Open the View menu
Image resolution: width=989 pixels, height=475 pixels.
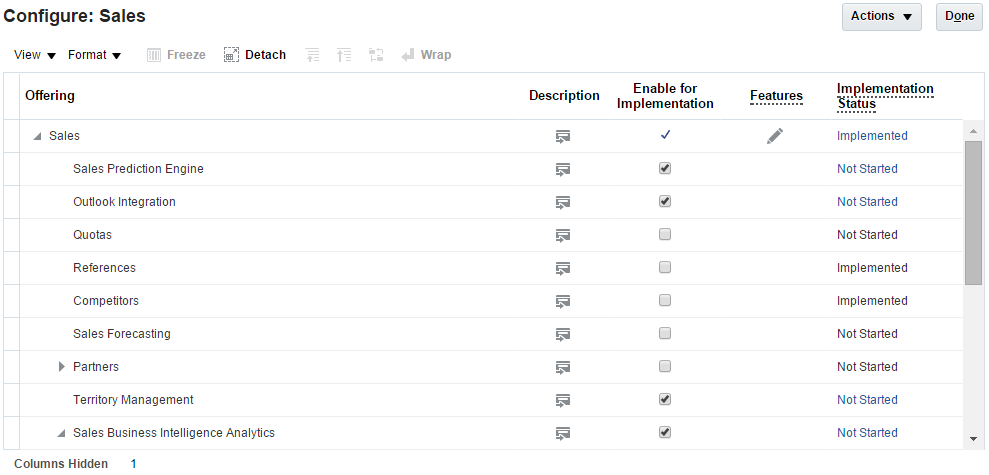point(35,55)
